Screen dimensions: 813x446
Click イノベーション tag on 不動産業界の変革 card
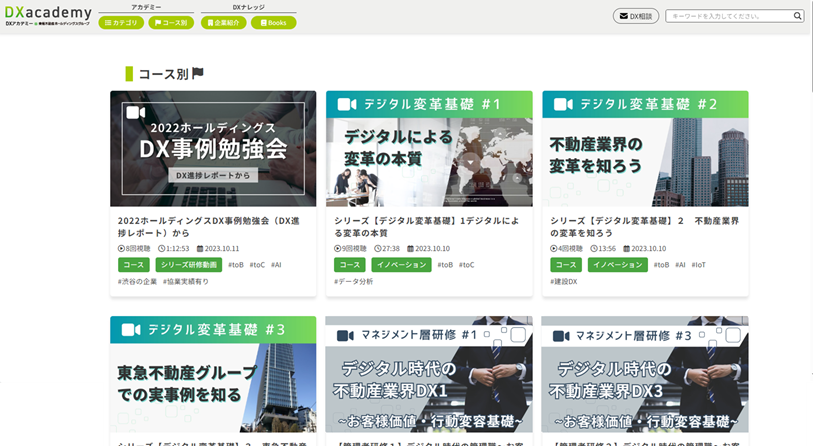click(618, 265)
